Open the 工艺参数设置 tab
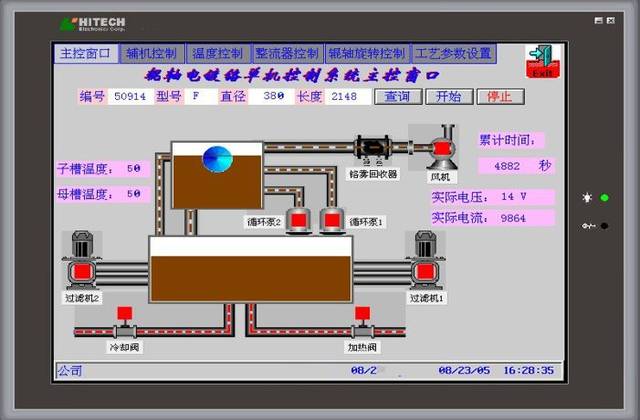 click(x=453, y=53)
